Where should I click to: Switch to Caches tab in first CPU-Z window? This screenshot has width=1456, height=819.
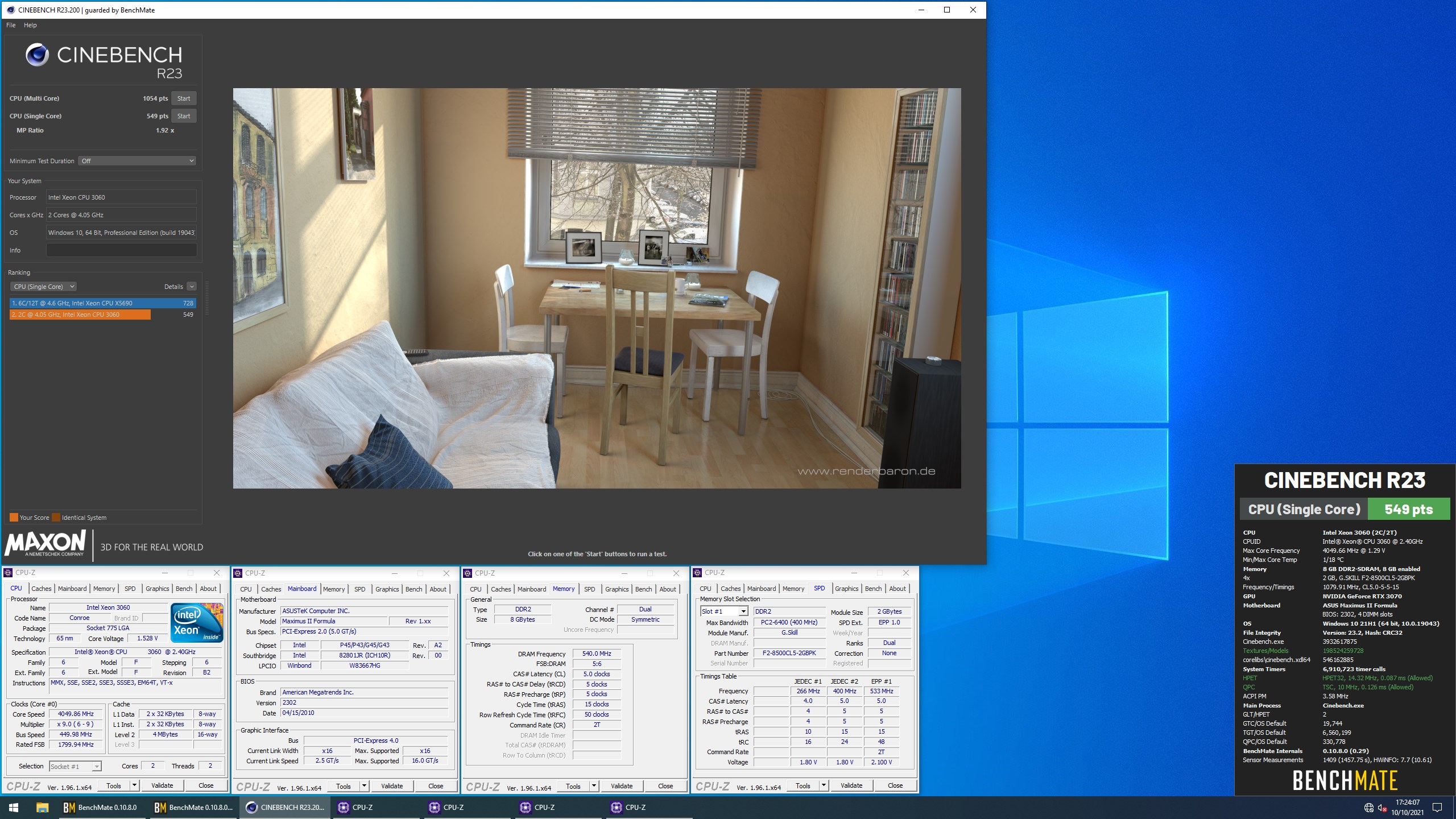tap(42, 589)
